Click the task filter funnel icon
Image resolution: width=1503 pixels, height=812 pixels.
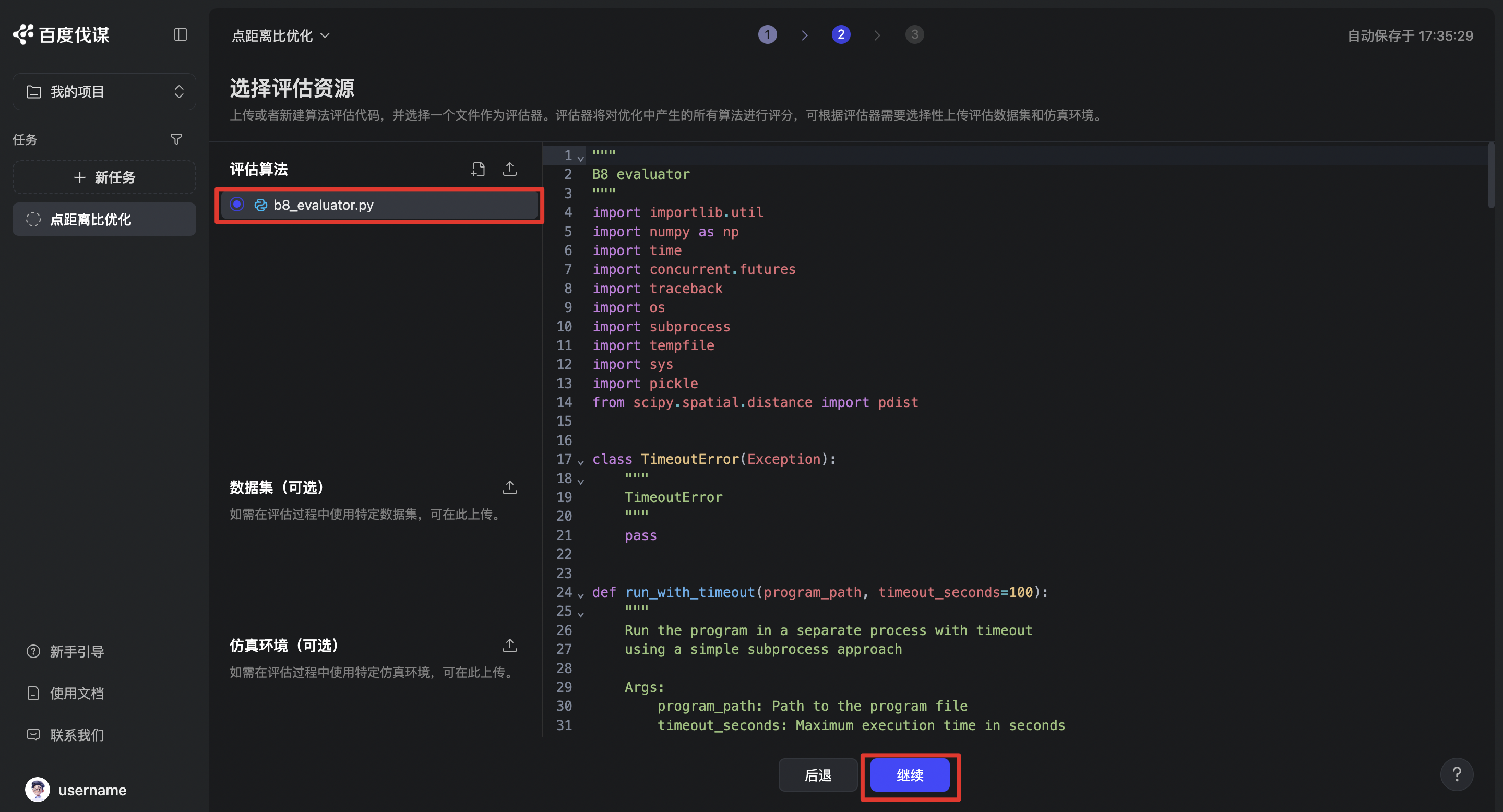click(176, 139)
